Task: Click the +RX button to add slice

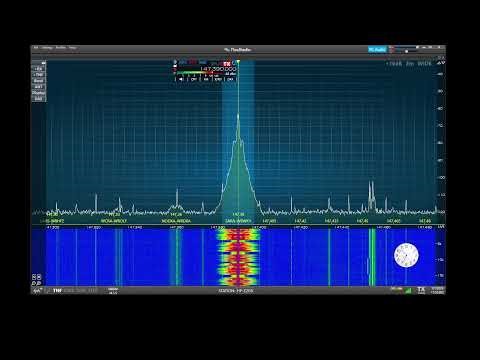Action: [39, 69]
